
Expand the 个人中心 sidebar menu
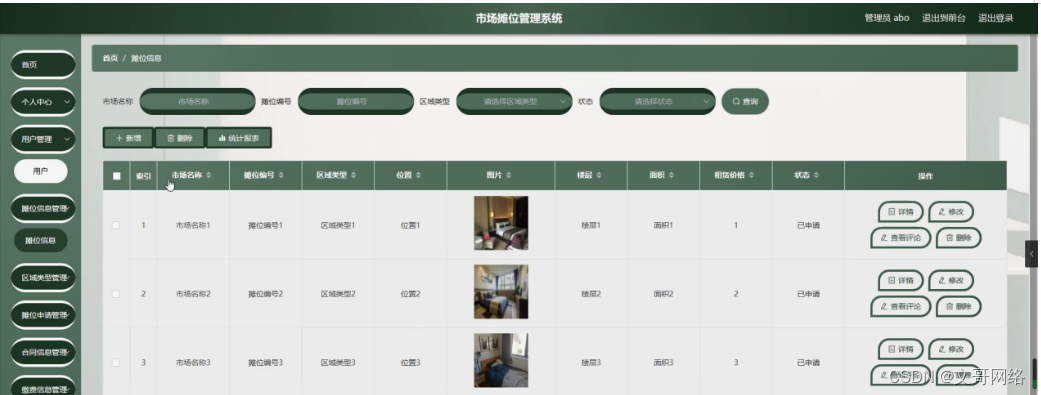coord(43,102)
